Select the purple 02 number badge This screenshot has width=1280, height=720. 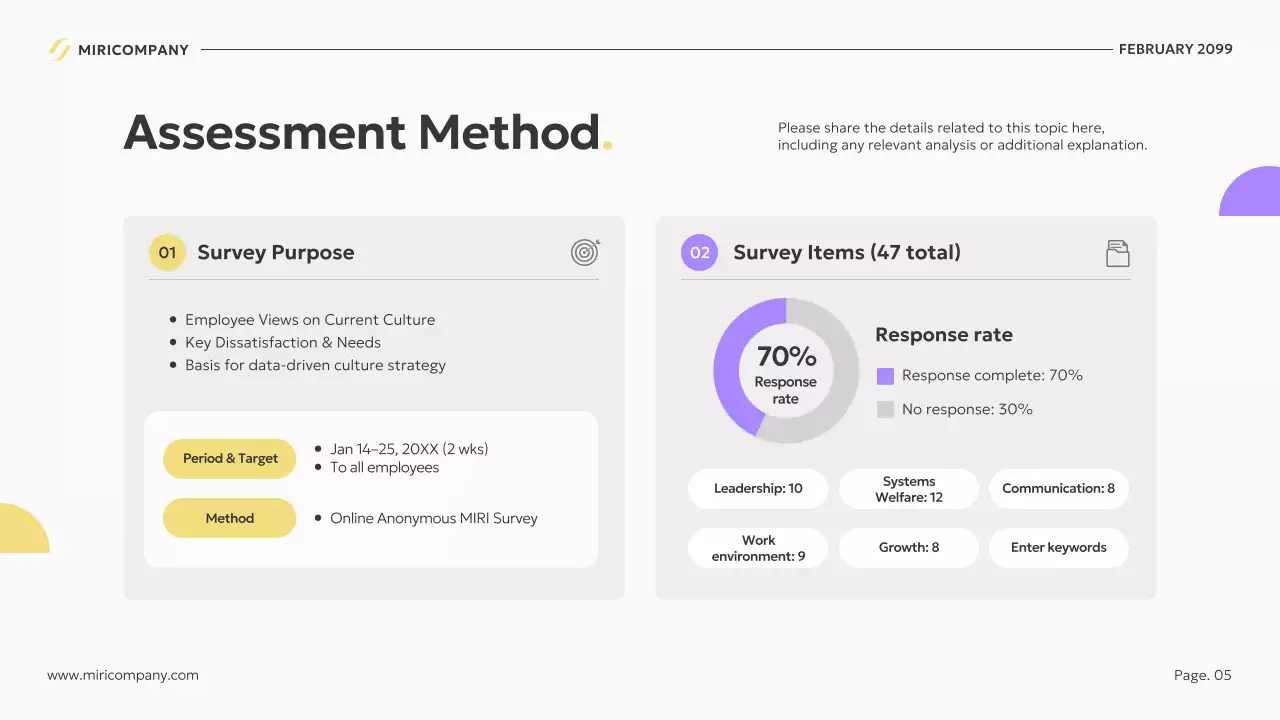(x=699, y=253)
